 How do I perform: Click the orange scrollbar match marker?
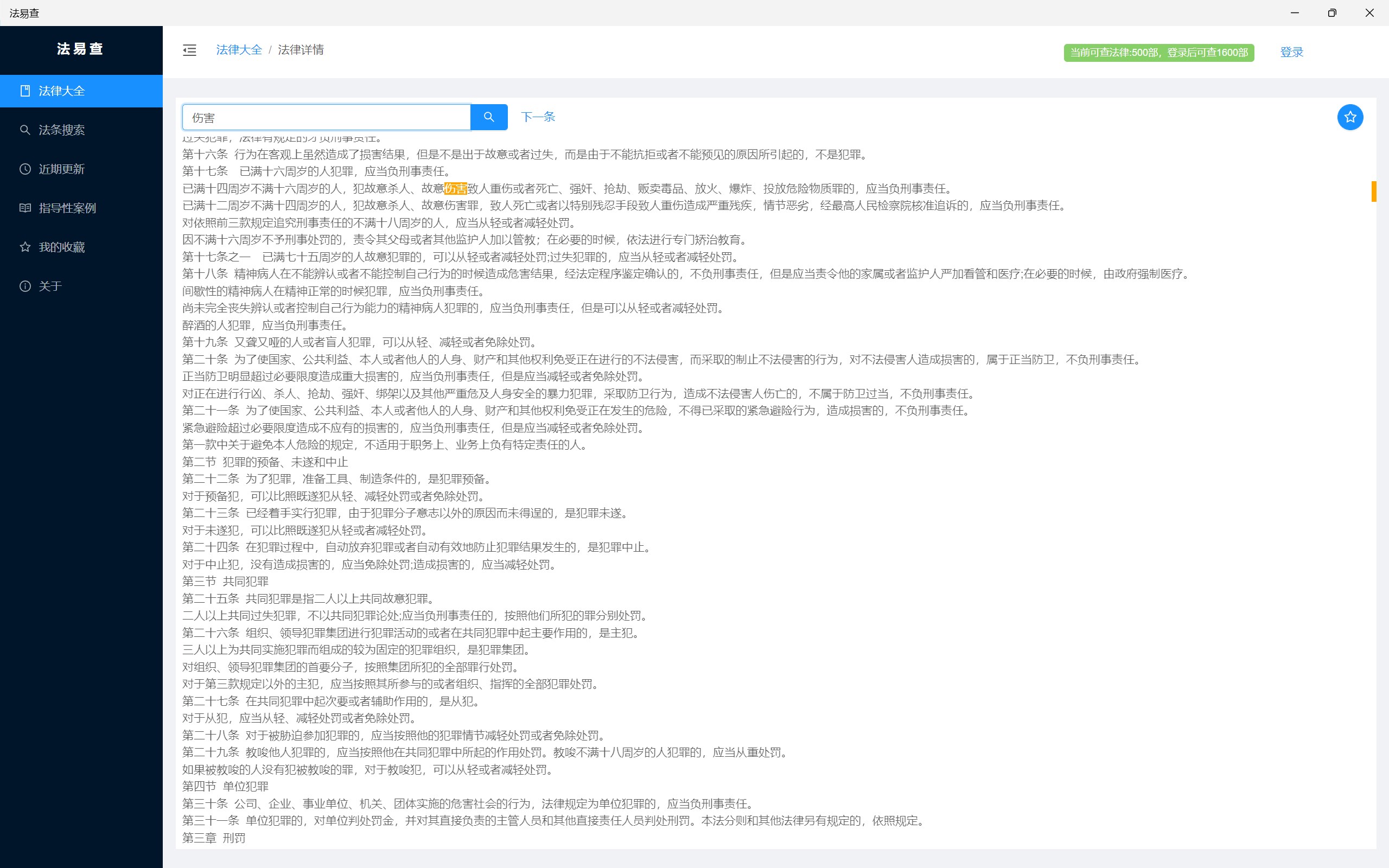click(x=1373, y=191)
